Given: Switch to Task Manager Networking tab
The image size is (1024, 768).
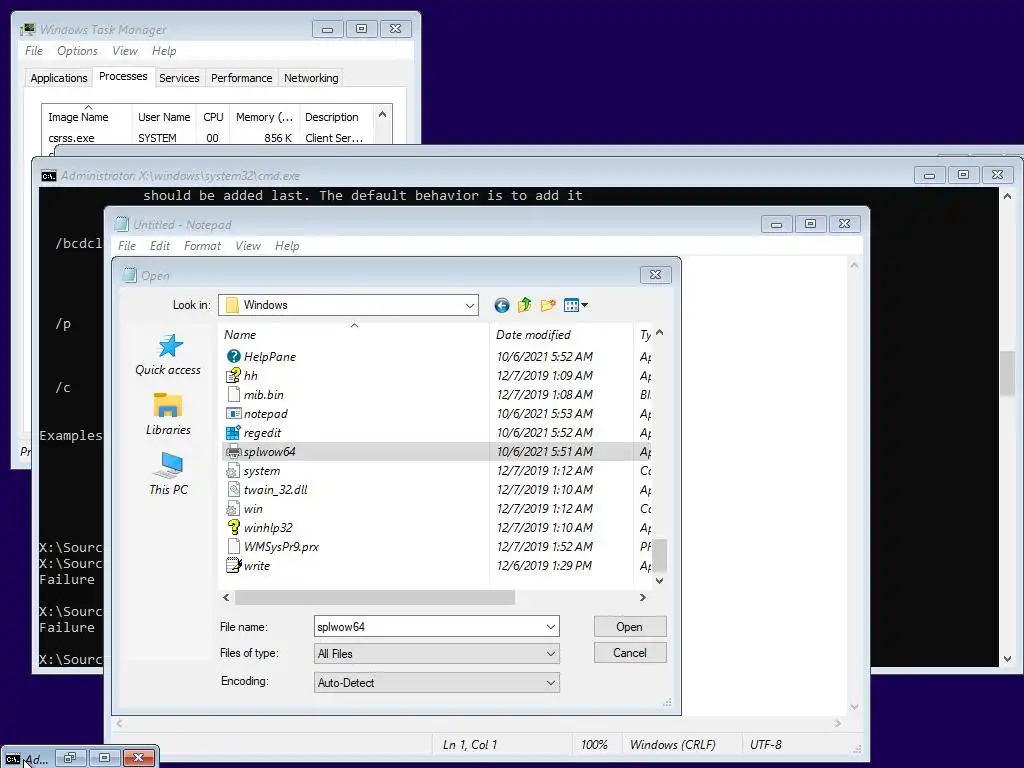Looking at the screenshot, I should tap(311, 78).
